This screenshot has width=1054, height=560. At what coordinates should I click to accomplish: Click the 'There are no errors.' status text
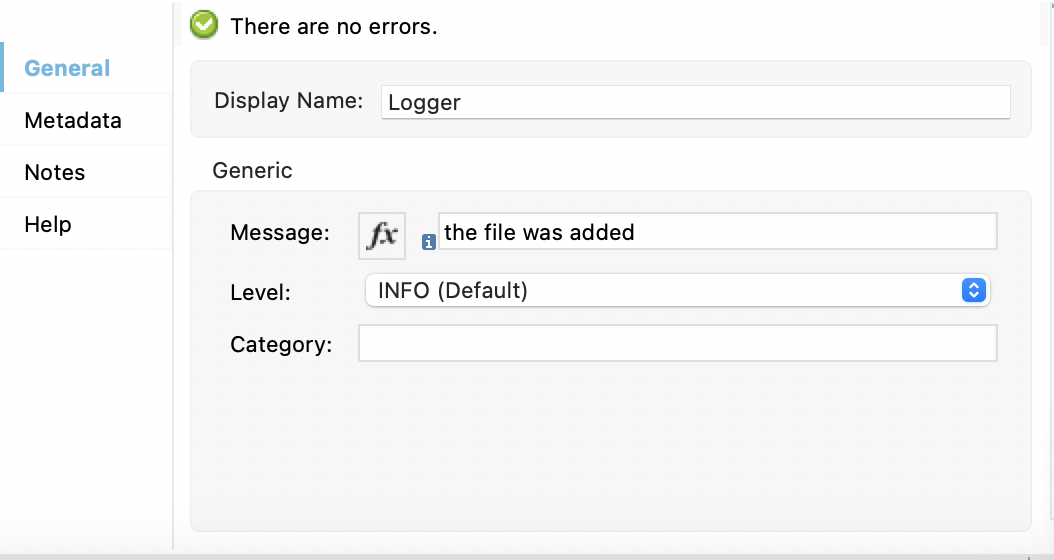tap(334, 26)
